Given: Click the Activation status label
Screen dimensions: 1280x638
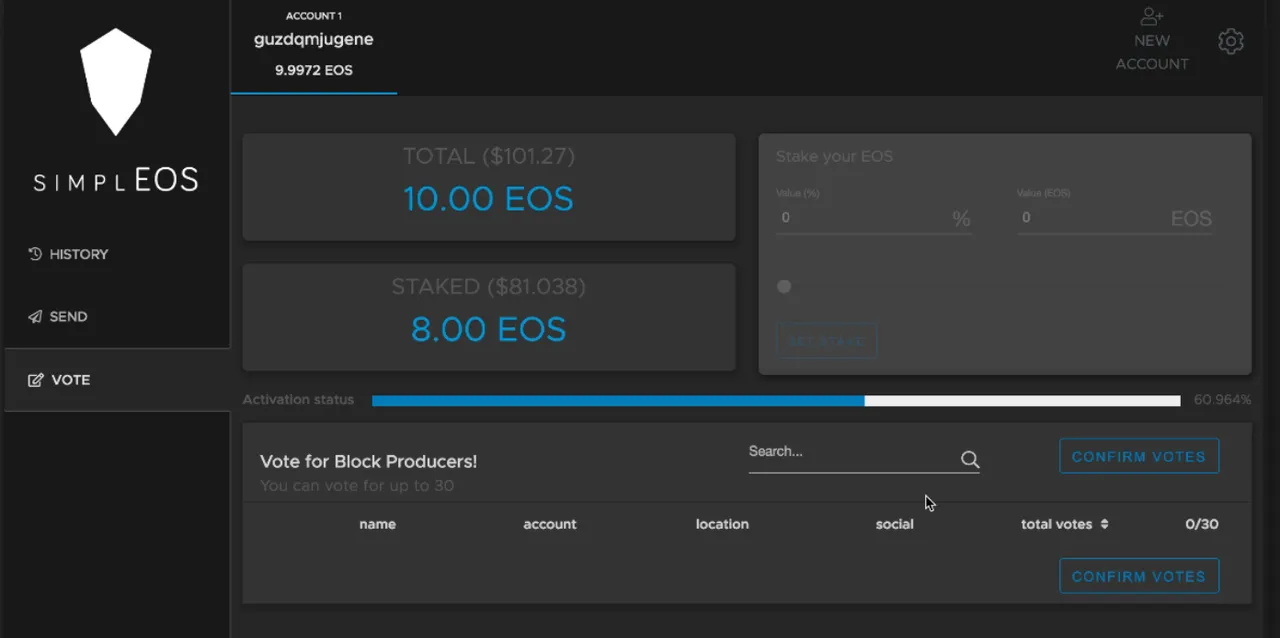Looking at the screenshot, I should tap(298, 400).
